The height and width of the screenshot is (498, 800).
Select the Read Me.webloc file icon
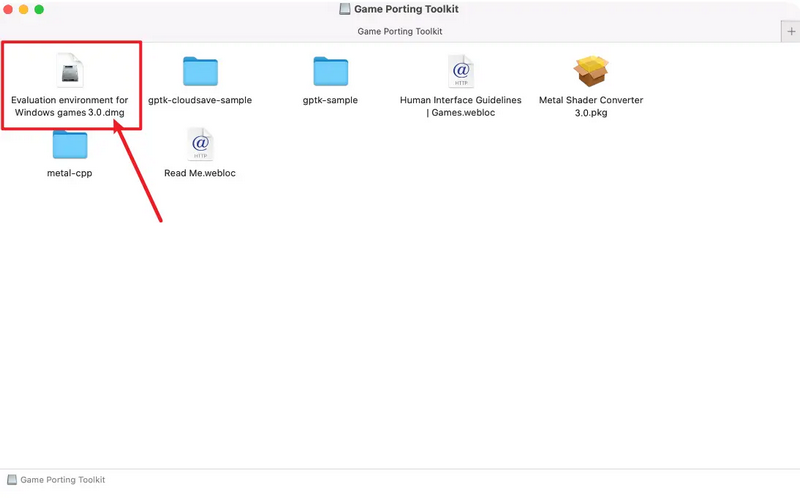click(200, 144)
